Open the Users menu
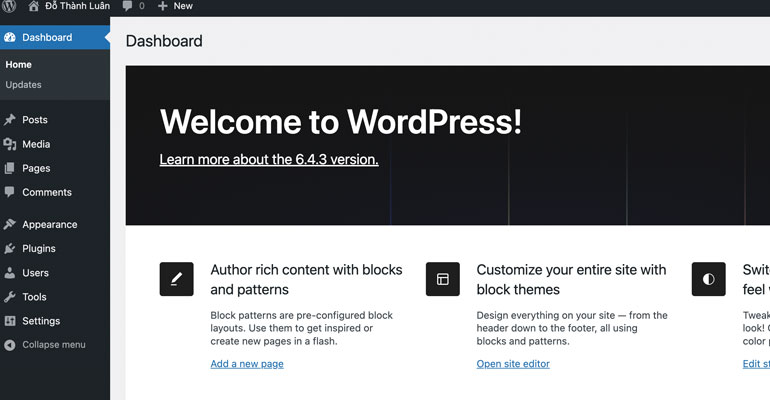Image resolution: width=770 pixels, height=400 pixels. pos(55,273)
